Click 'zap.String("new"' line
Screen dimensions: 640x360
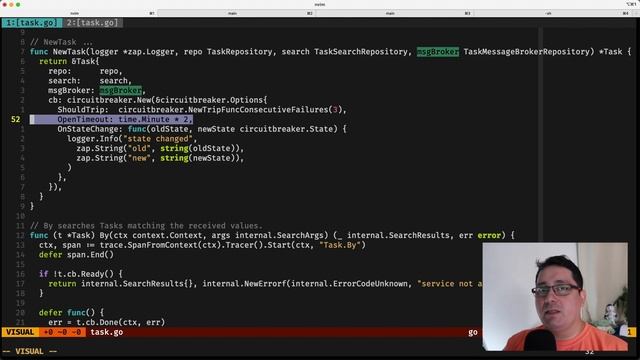(x=160, y=158)
